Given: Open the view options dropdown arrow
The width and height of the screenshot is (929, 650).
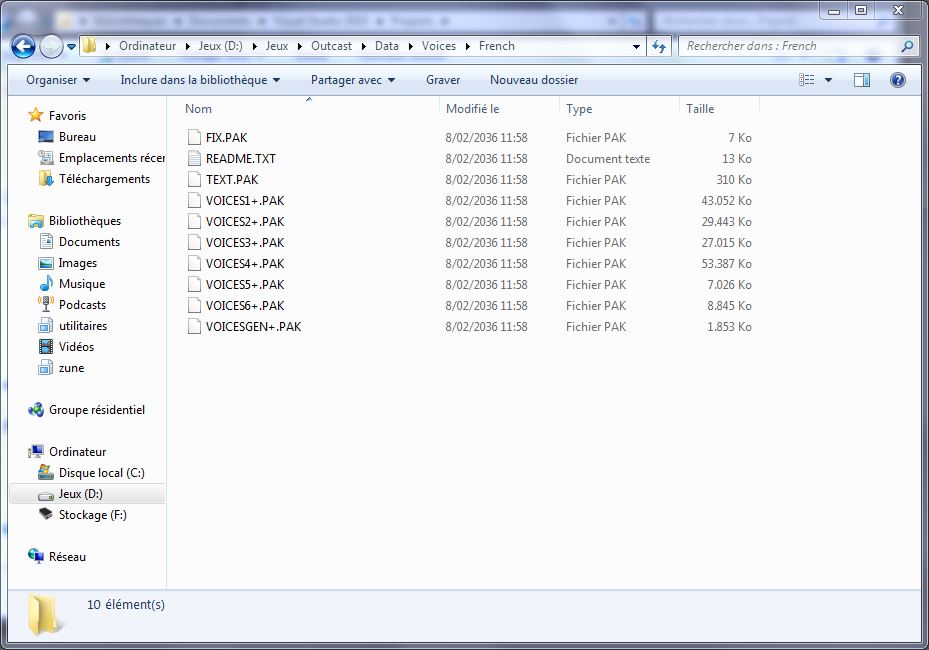Looking at the screenshot, I should point(828,80).
